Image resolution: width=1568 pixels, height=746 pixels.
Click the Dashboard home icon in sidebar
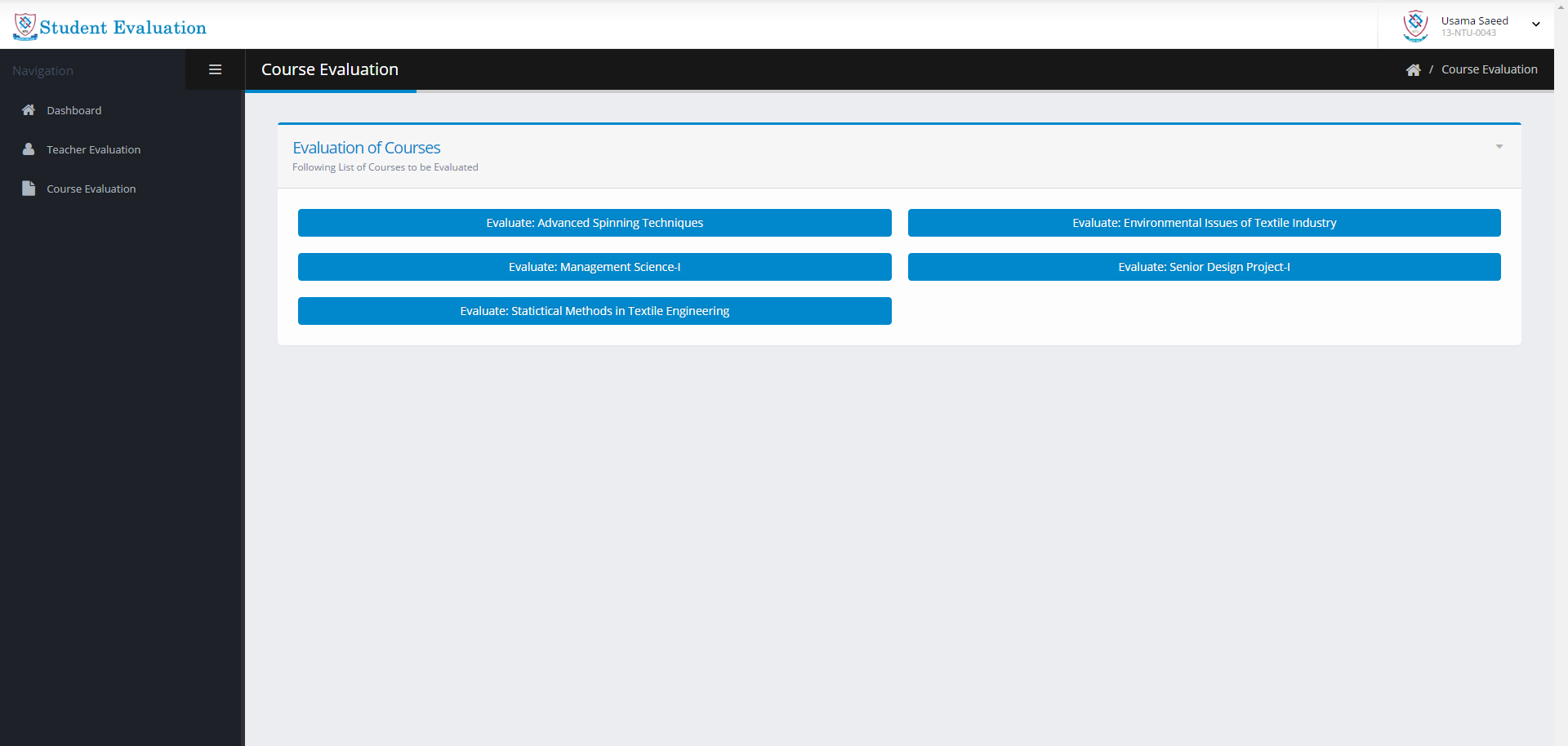pos(29,110)
